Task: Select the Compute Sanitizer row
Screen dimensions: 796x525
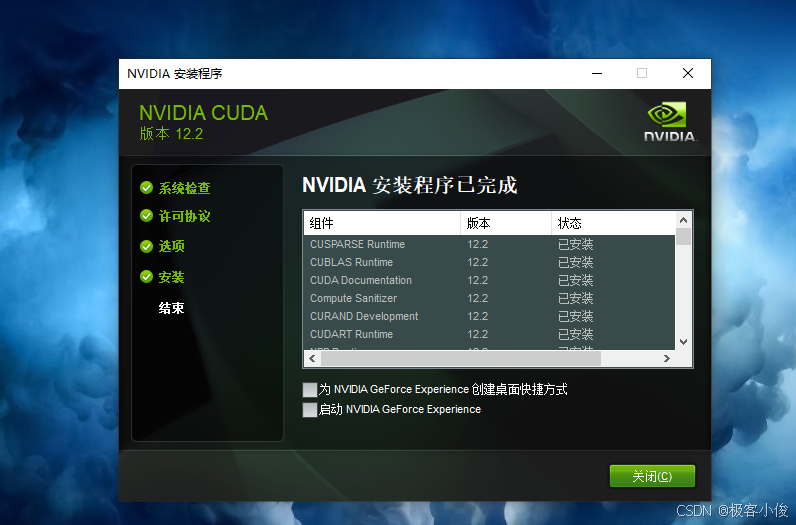Action: [x=489, y=299]
